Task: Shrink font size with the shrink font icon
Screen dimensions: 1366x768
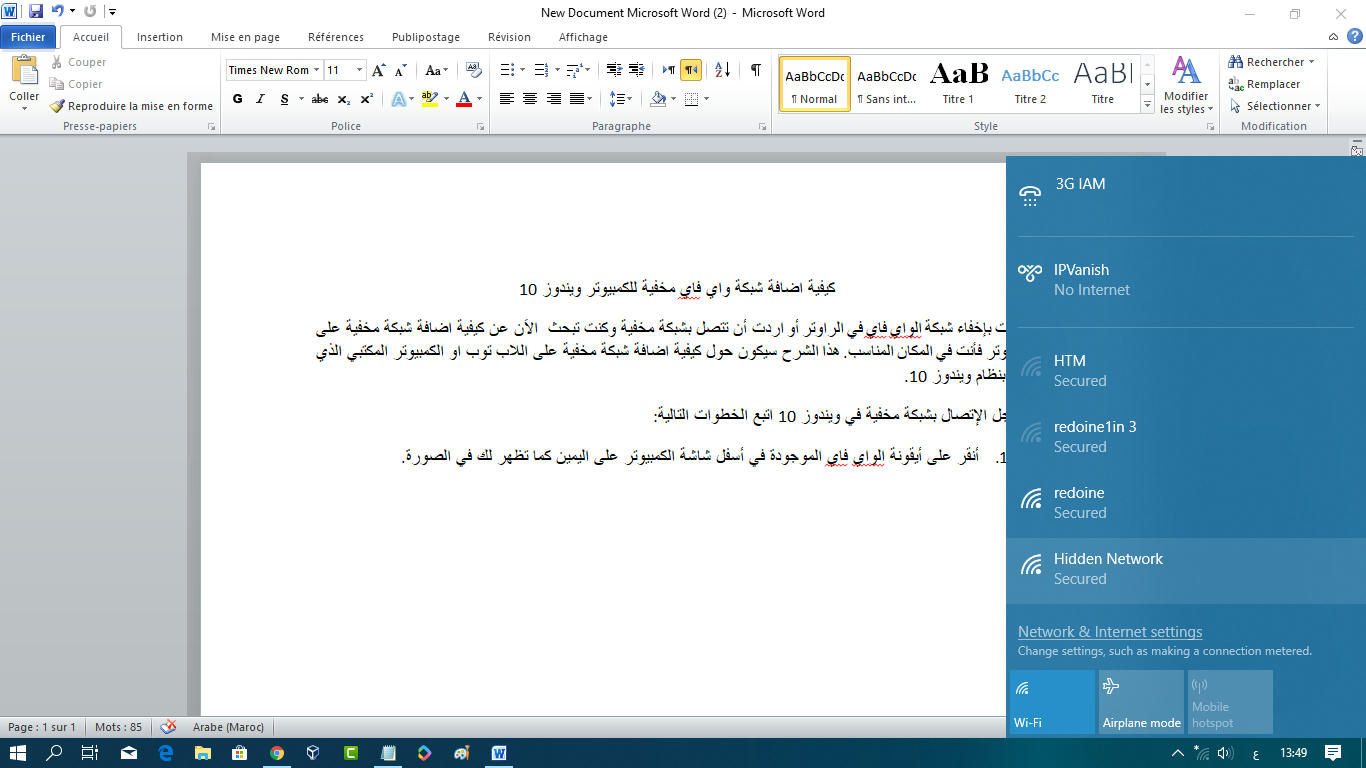Action: tap(401, 70)
